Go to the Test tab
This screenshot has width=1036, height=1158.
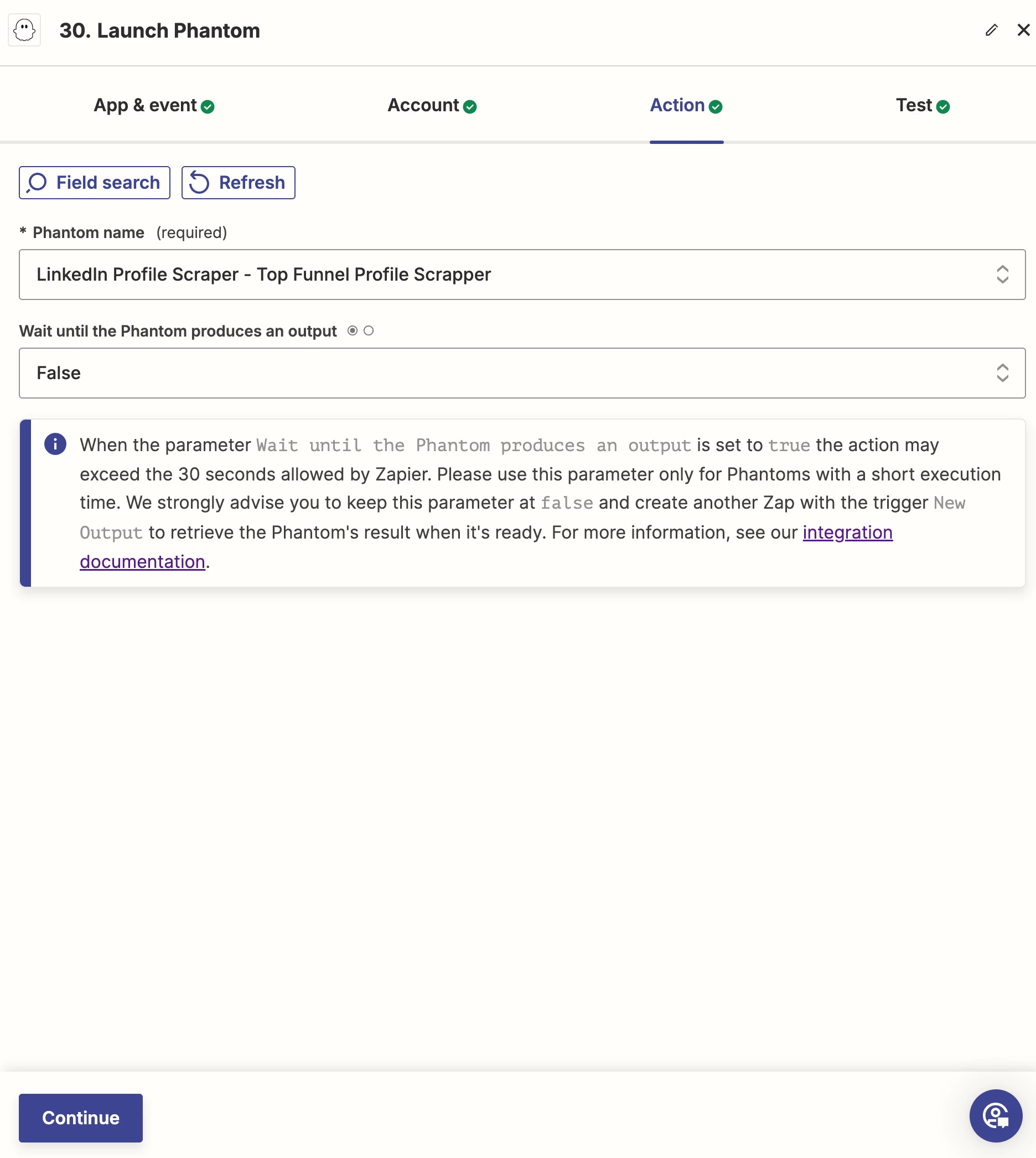coord(923,105)
